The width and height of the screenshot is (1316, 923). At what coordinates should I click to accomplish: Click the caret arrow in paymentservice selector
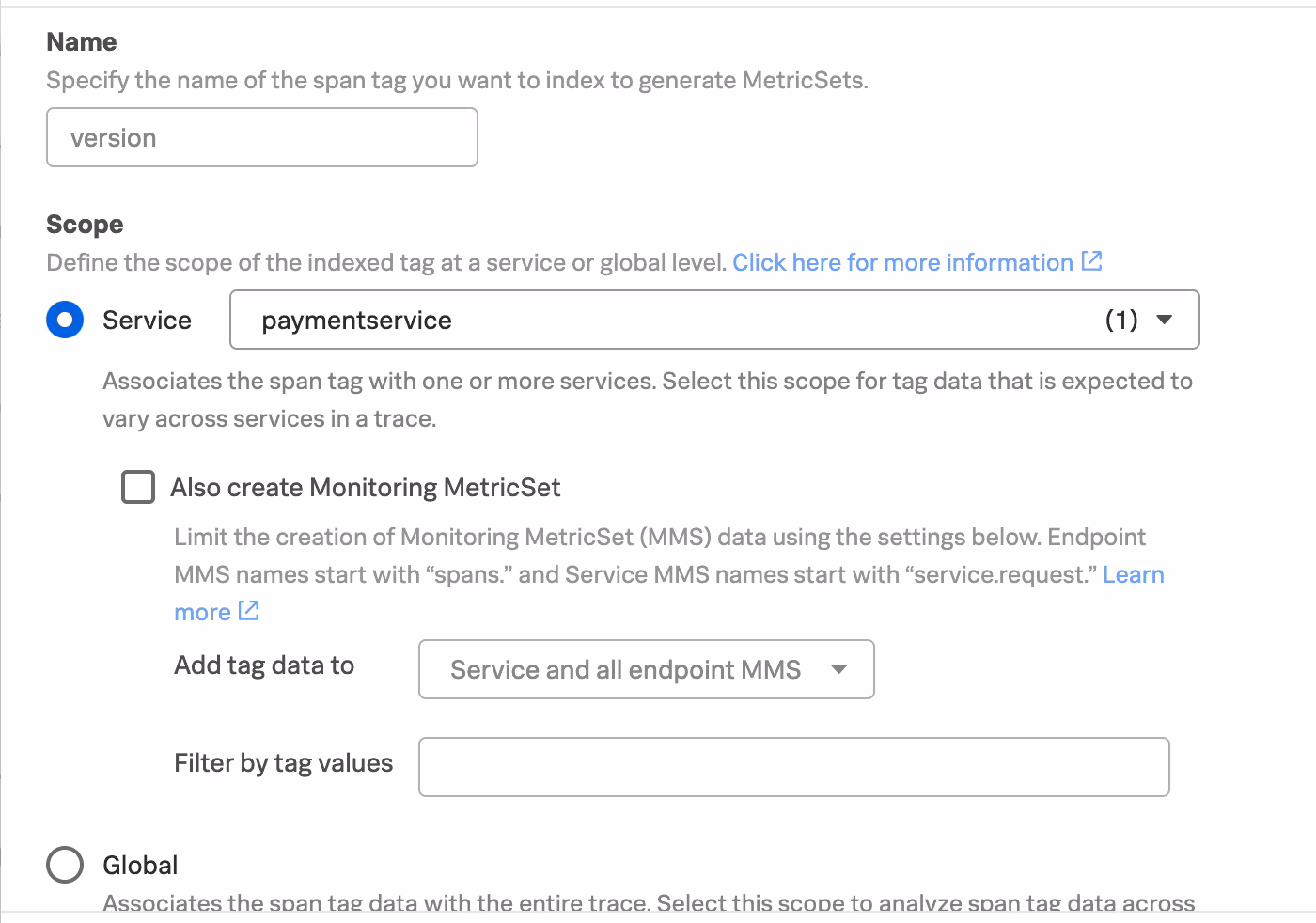tap(1164, 321)
